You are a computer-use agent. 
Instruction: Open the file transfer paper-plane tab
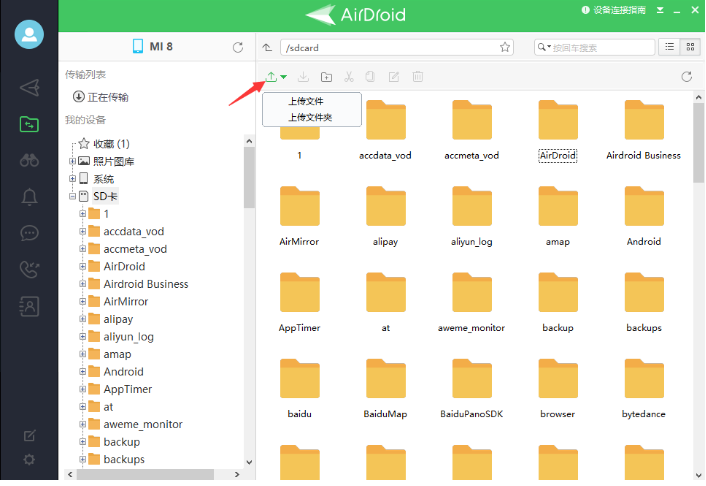(29, 88)
